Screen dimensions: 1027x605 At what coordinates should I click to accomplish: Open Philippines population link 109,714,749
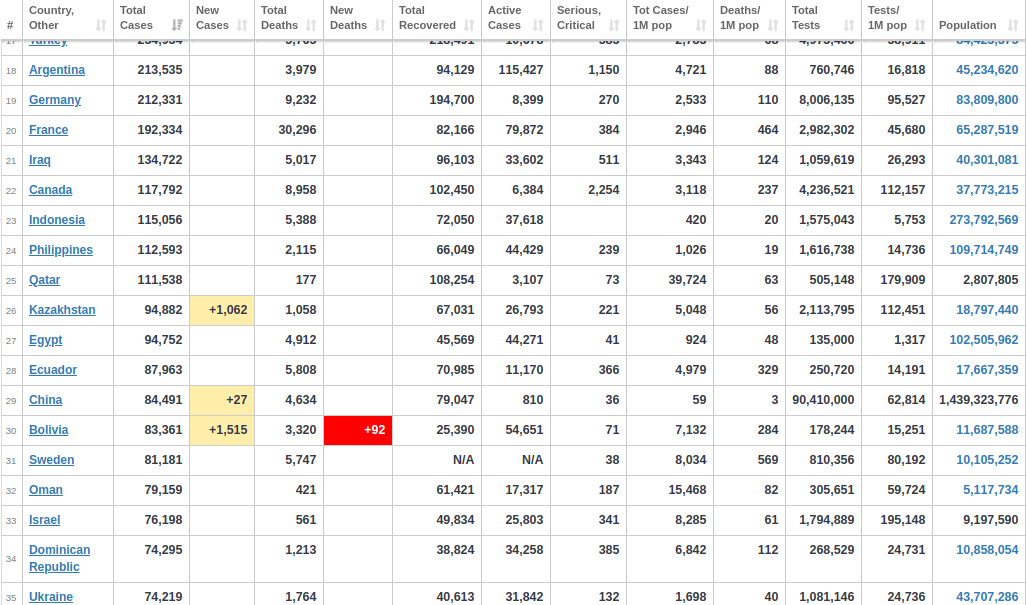(x=984, y=250)
